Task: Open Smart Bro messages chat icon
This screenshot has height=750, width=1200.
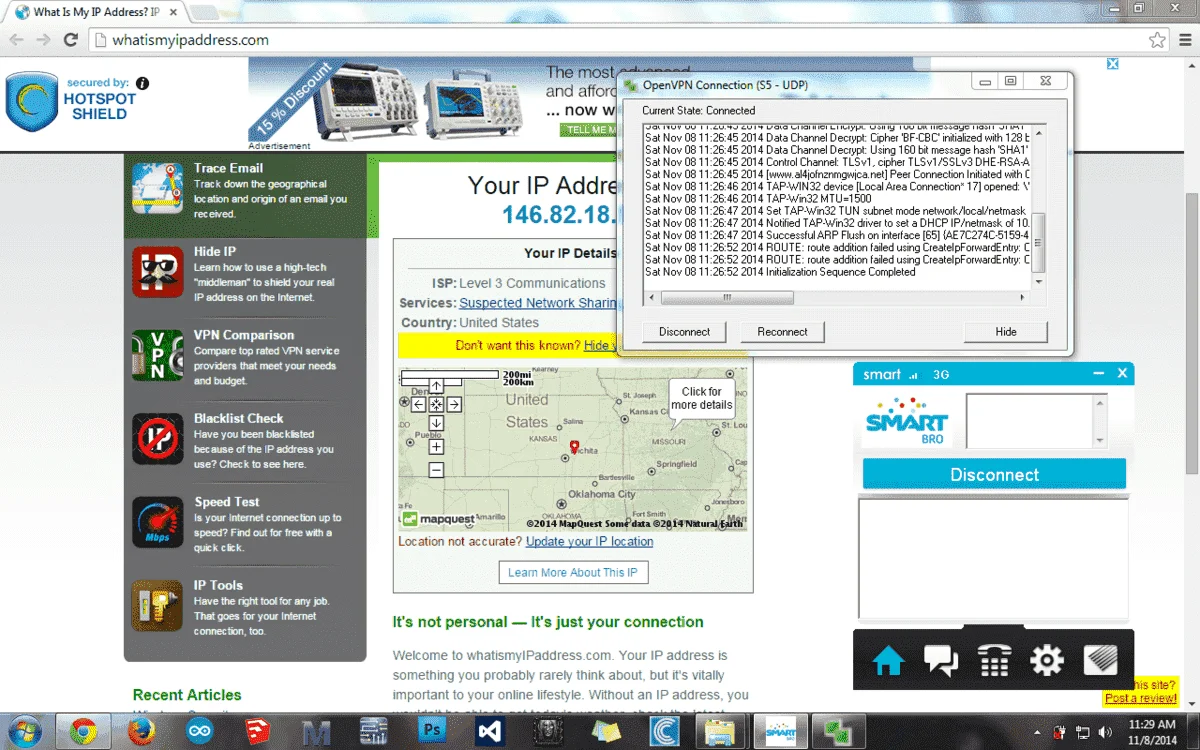Action: [941, 660]
